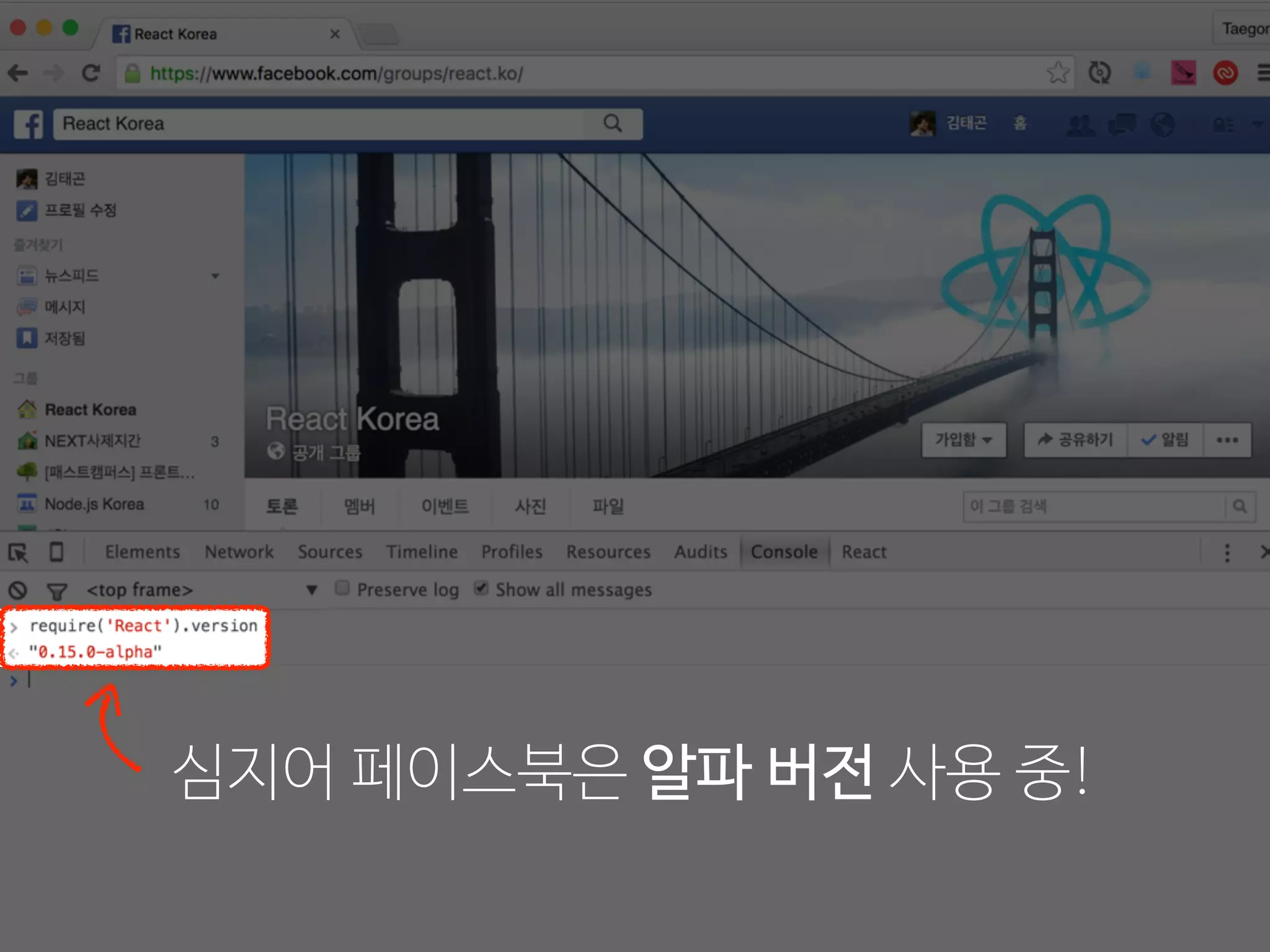
Task: Open the 멤버 group tab
Action: coord(360,506)
